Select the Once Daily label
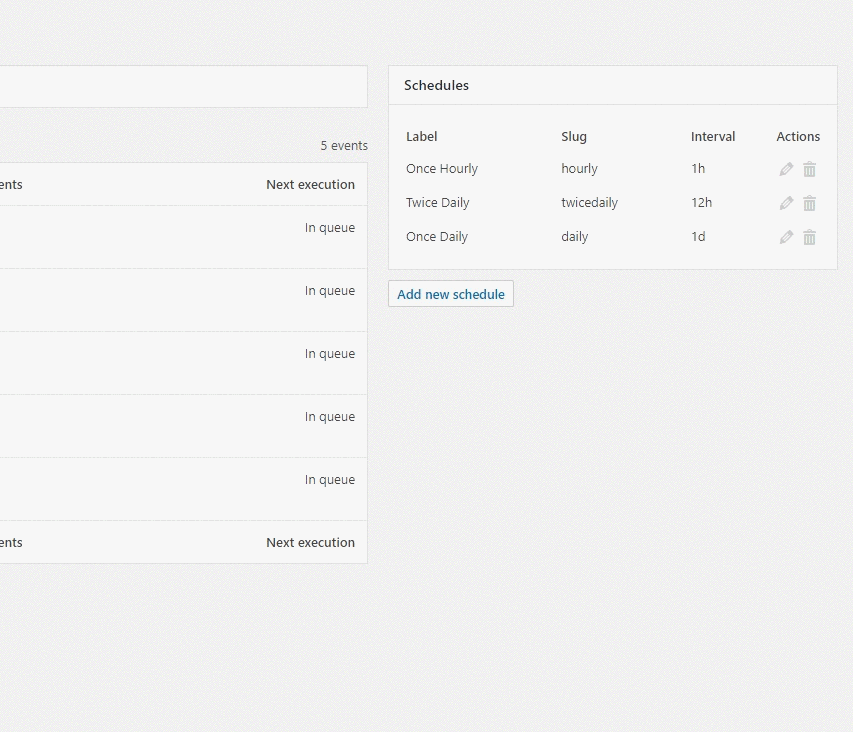 (x=437, y=237)
